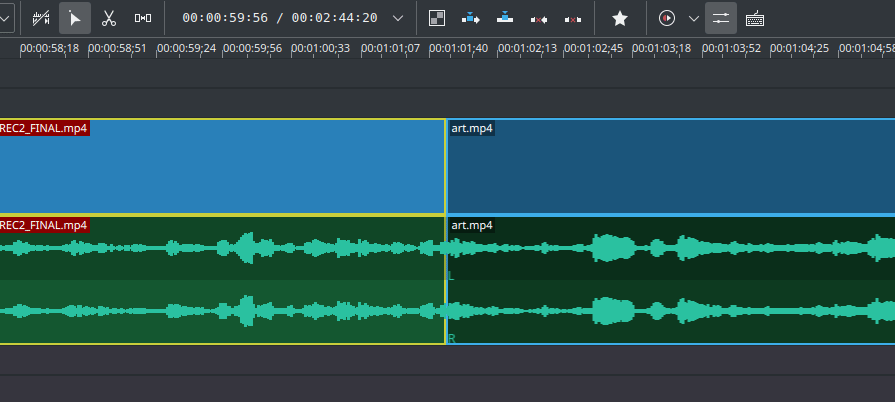
Task: Open the dropdown at toolbar far left
Action: point(6,18)
